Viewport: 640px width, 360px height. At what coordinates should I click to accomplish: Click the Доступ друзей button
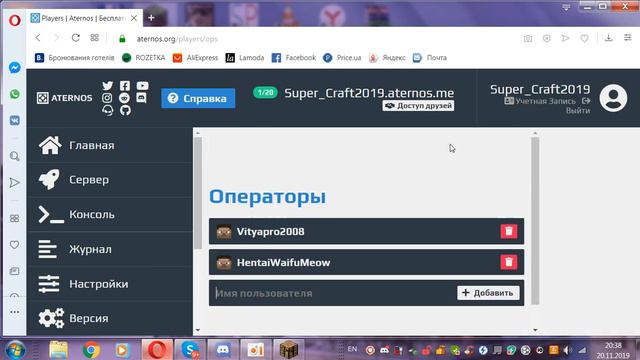[418, 106]
